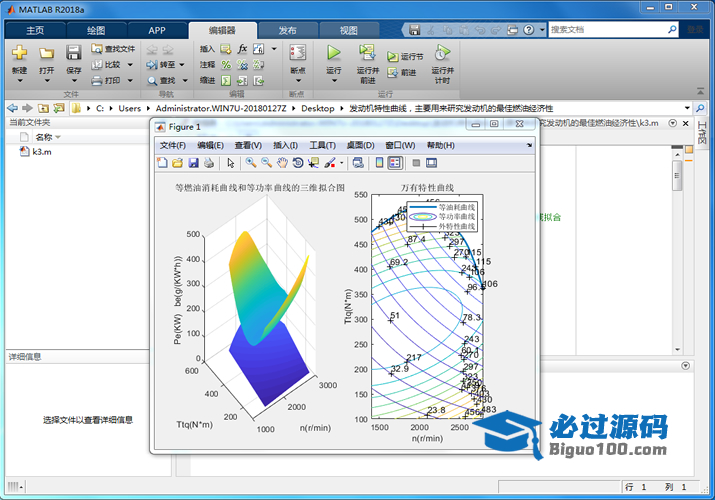Select the Data Cursor tool in Figure 1
The width and height of the screenshot is (715, 500).
313,163
